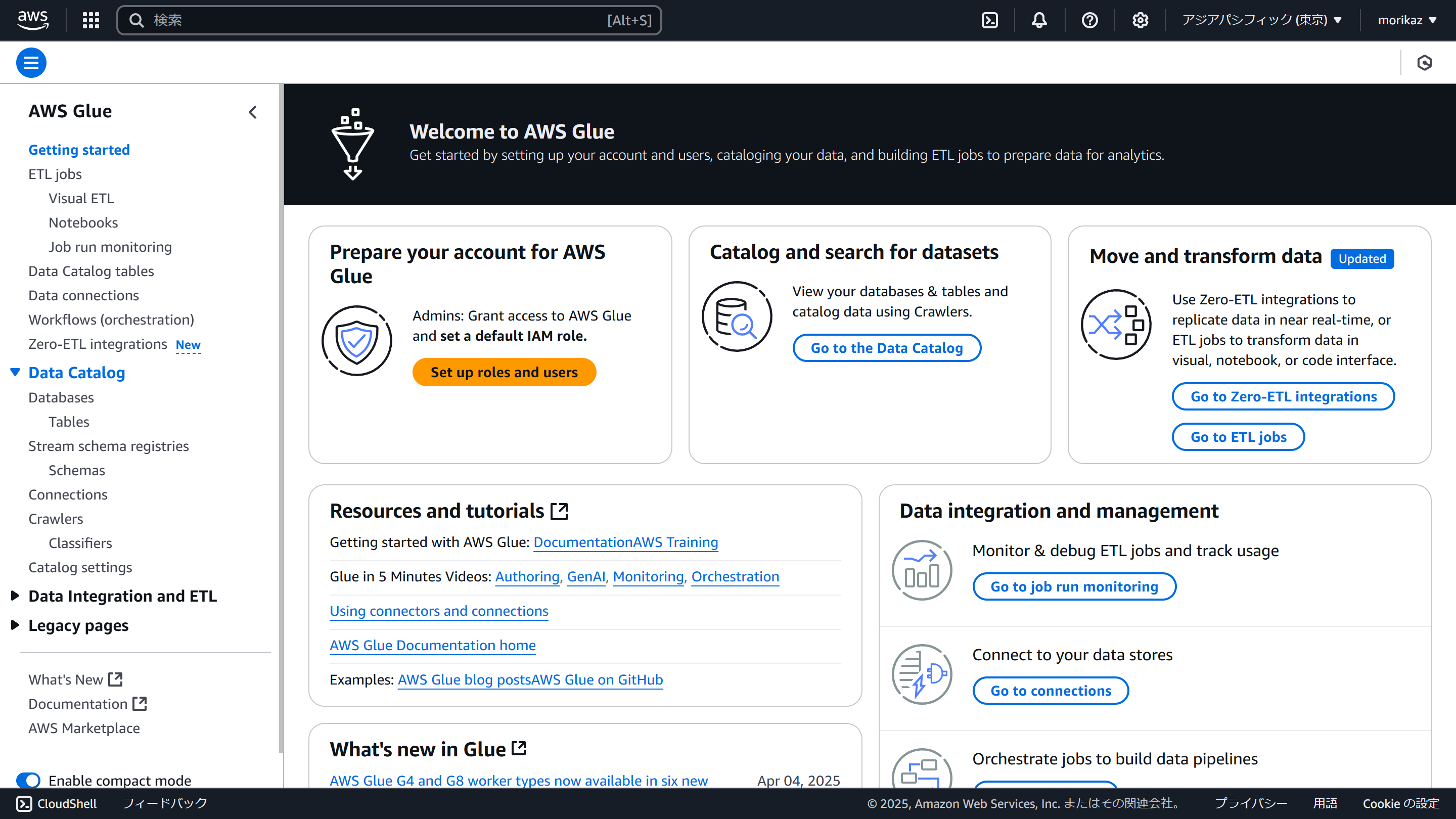Click Set up roles and users button
The height and width of the screenshot is (819, 1456).
coord(504,372)
